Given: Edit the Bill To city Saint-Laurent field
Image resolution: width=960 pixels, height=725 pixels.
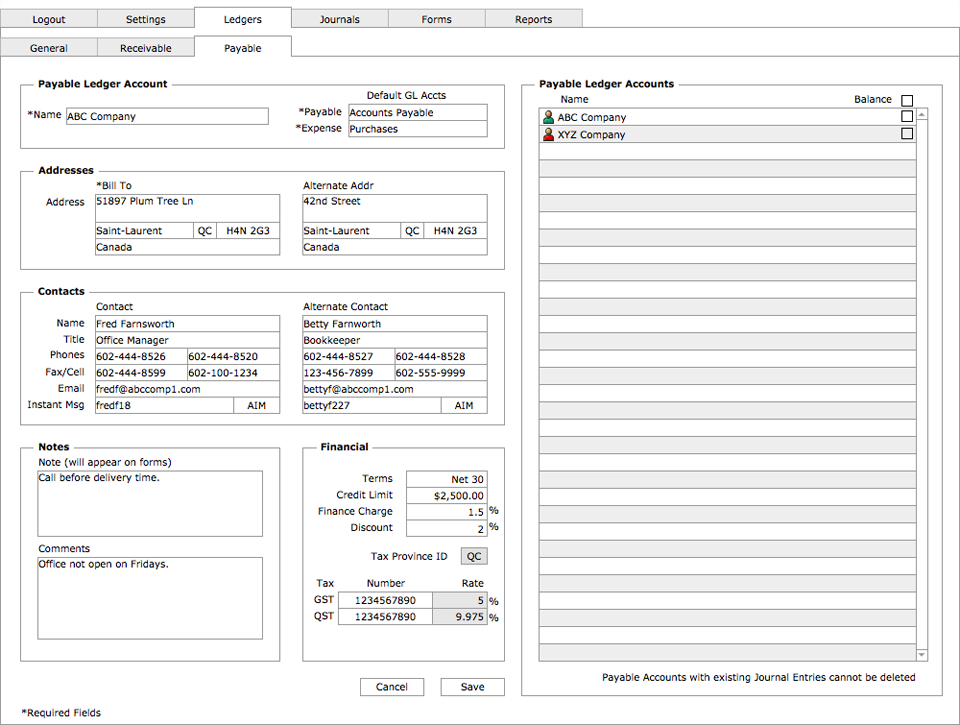Looking at the screenshot, I should pyautogui.click(x=144, y=231).
